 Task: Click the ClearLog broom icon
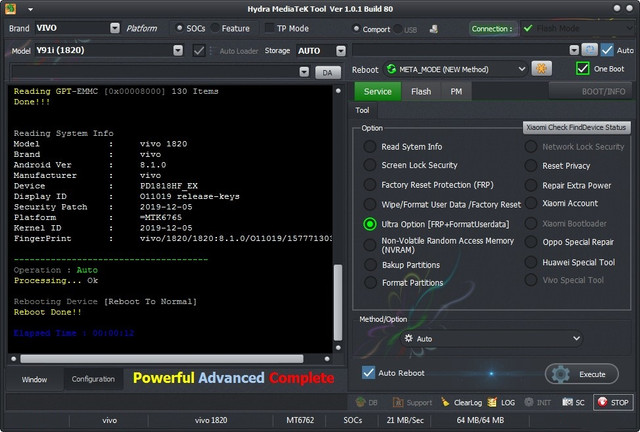tap(445, 402)
